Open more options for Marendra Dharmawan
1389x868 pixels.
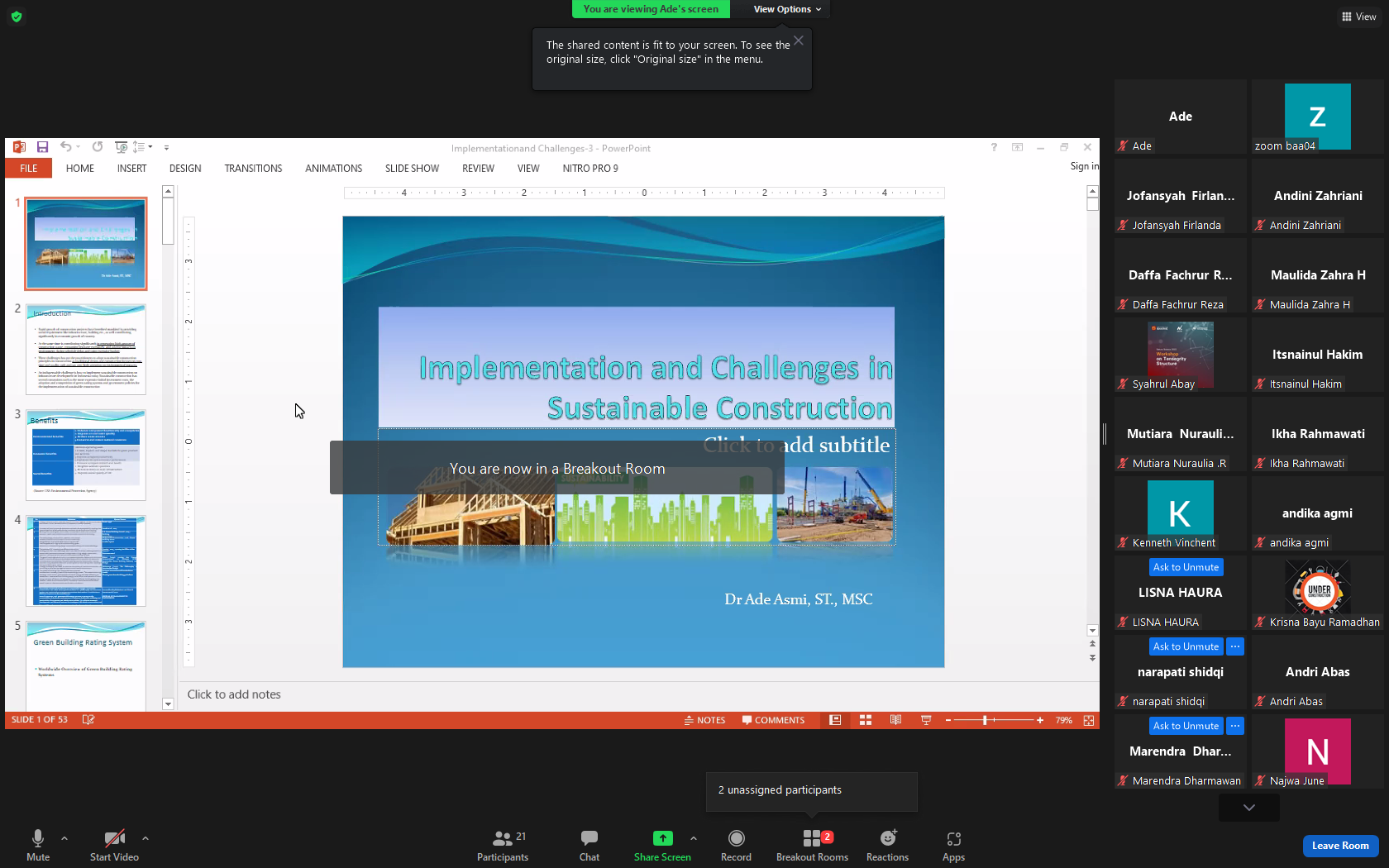point(1234,726)
